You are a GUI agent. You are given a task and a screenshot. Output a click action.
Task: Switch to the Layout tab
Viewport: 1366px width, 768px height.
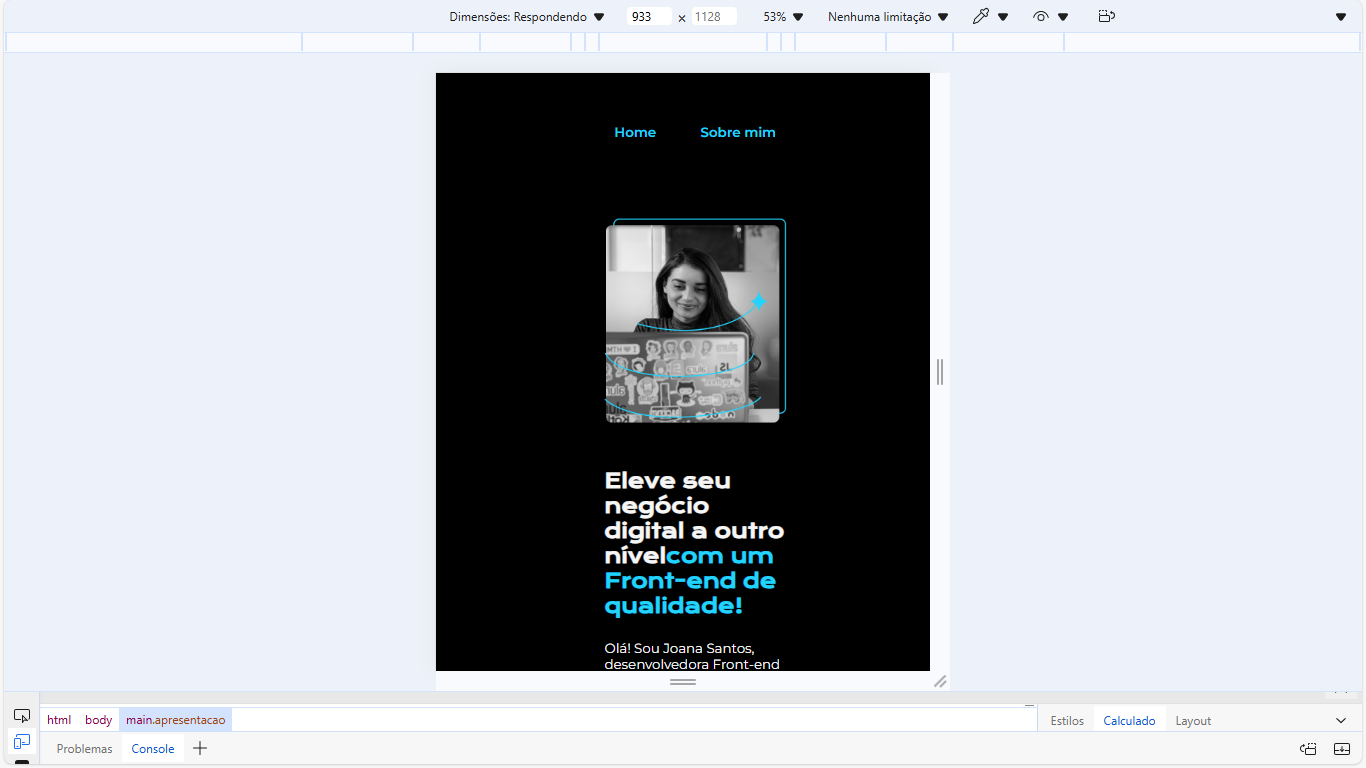(x=1193, y=720)
